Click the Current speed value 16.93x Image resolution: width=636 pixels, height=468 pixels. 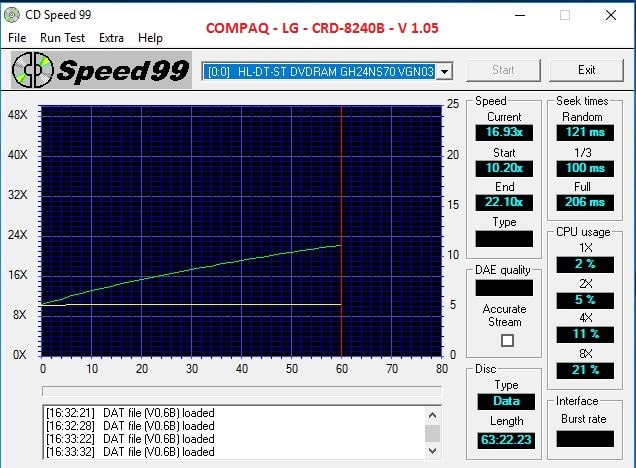(x=504, y=132)
